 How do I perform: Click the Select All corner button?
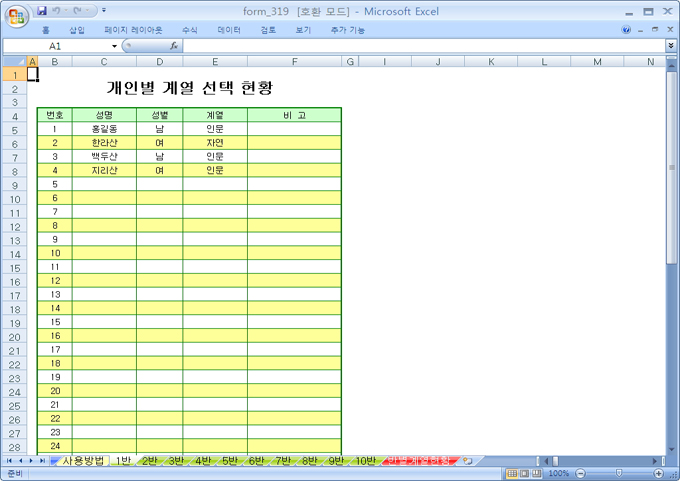click(15, 62)
